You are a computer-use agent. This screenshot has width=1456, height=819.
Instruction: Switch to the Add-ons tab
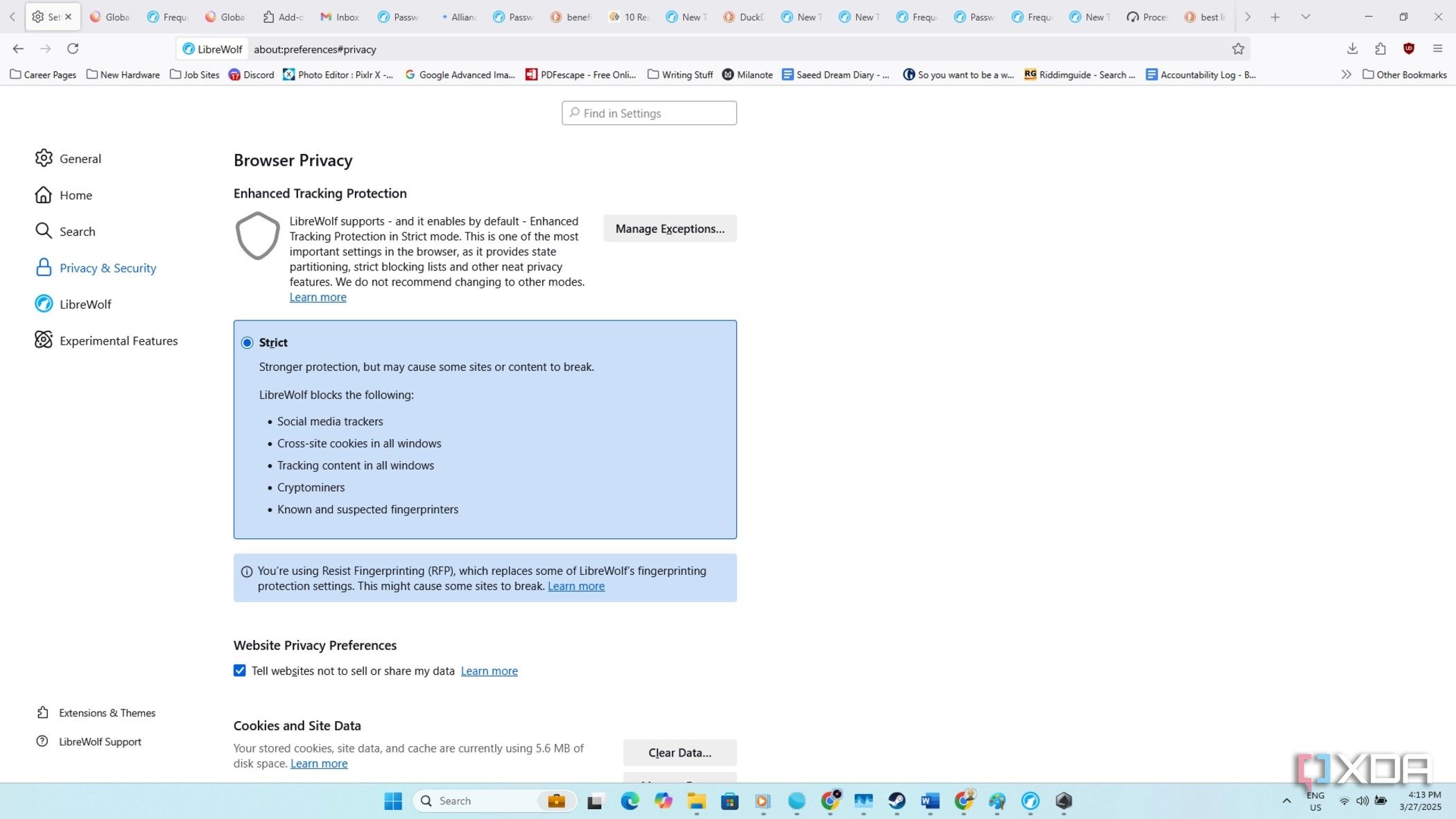283,17
